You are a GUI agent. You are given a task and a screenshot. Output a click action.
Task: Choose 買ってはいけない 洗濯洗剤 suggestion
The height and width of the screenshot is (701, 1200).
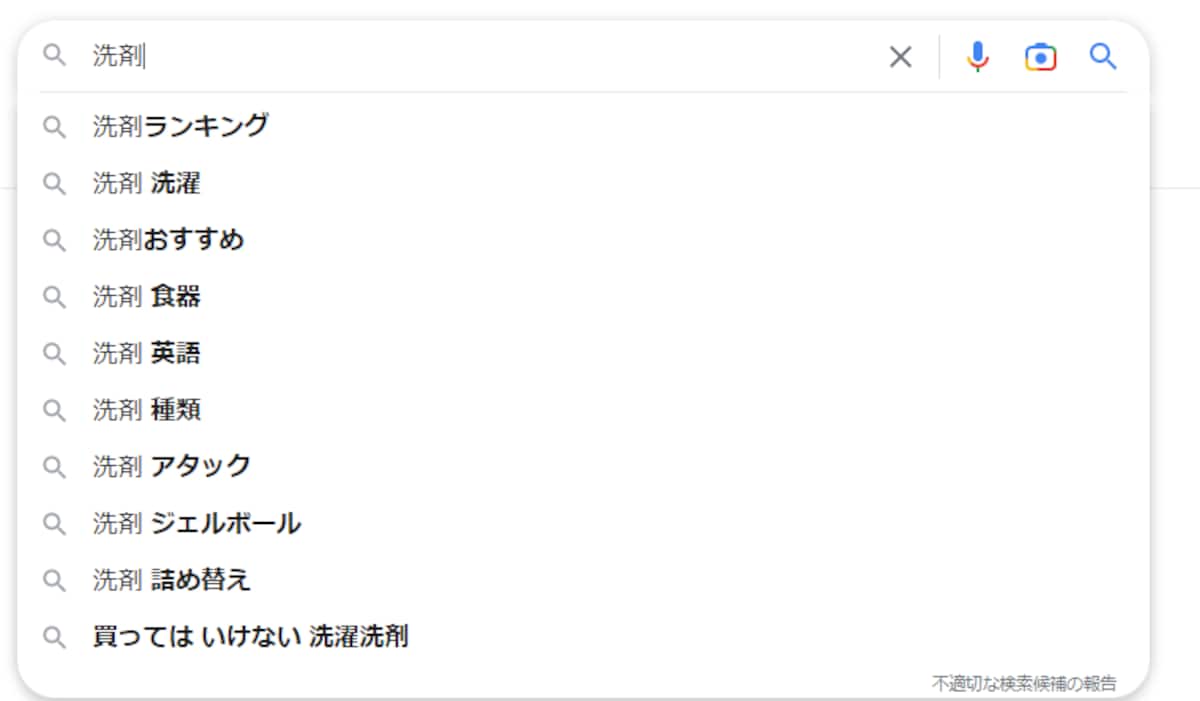(583, 637)
